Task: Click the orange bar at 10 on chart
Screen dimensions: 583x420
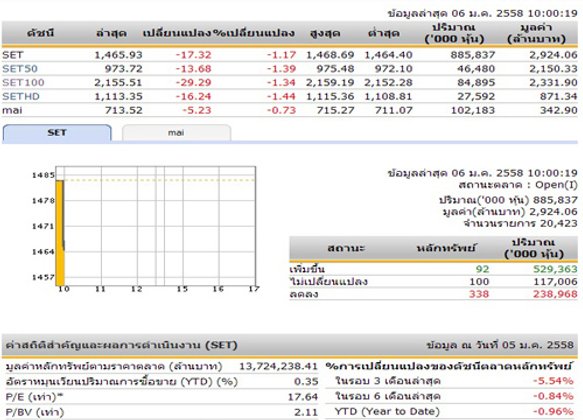Action: point(60,233)
